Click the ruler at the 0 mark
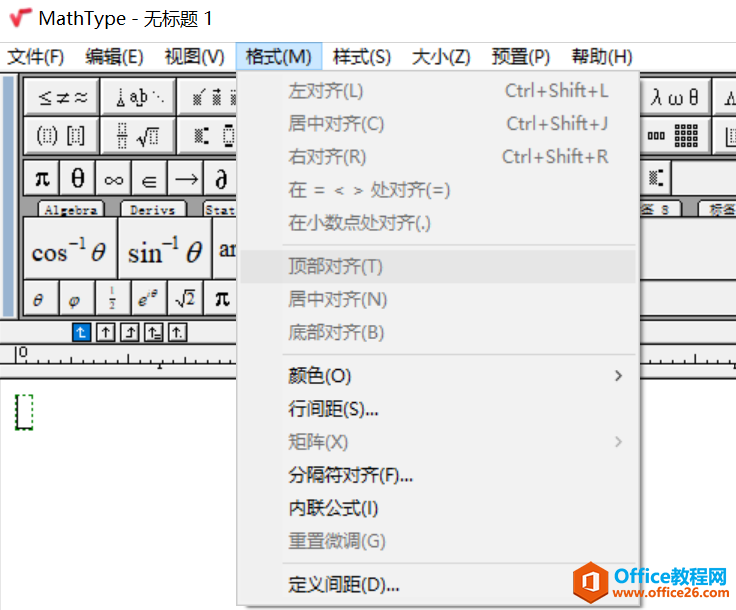The image size is (736, 610). click(22, 353)
